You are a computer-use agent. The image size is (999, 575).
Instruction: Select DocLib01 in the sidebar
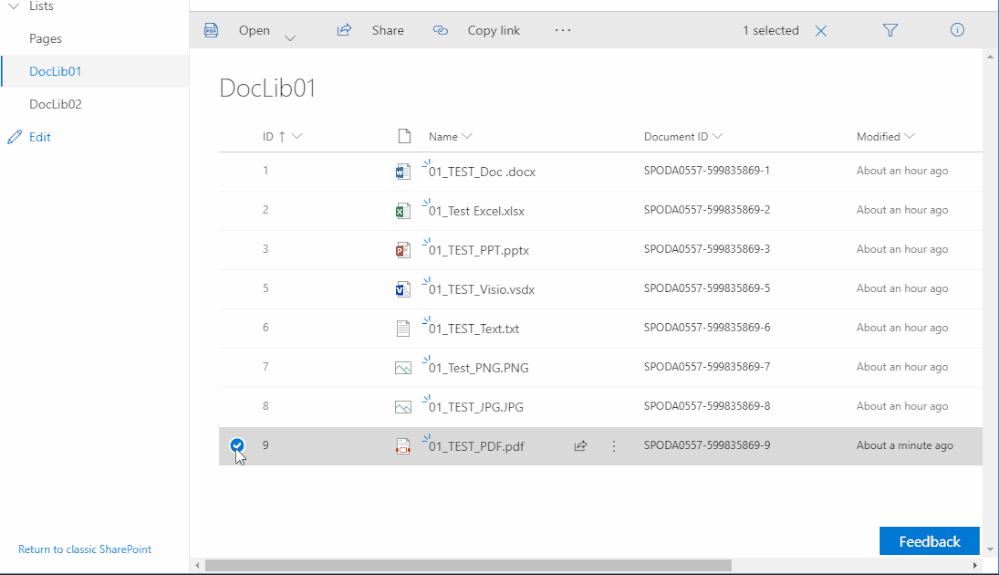(x=55, y=71)
